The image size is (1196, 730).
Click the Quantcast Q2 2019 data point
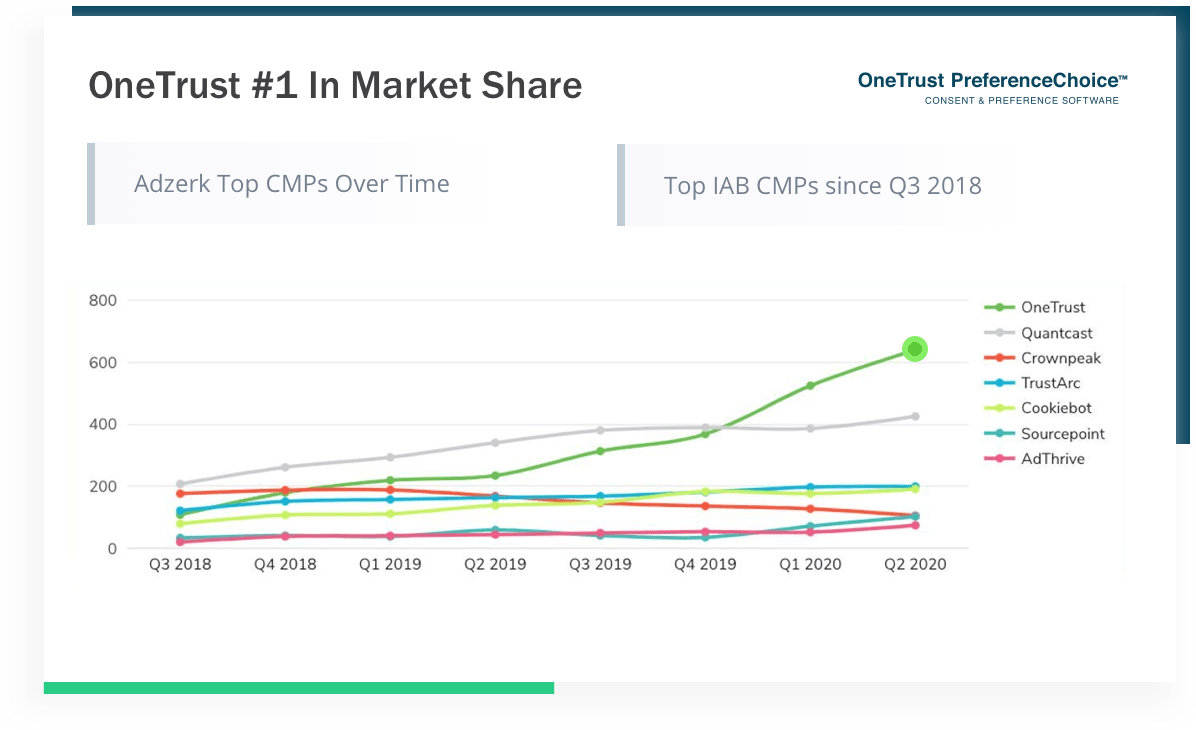(495, 442)
